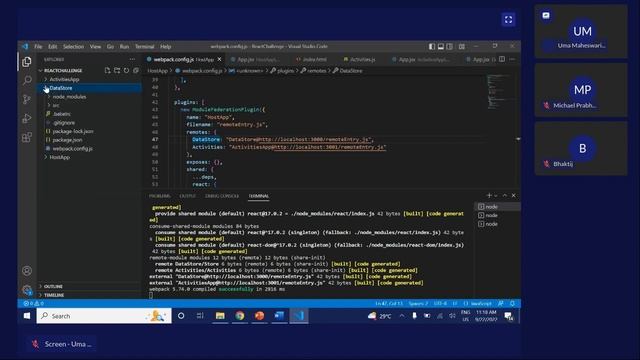Create a new terminal with plus icon
Viewport: 640px width, 360px height.
tap(489, 196)
